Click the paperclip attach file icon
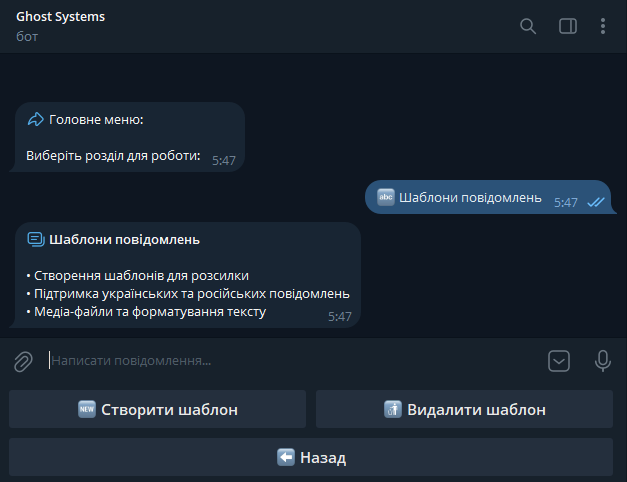Image resolution: width=627 pixels, height=482 pixels. (23, 361)
